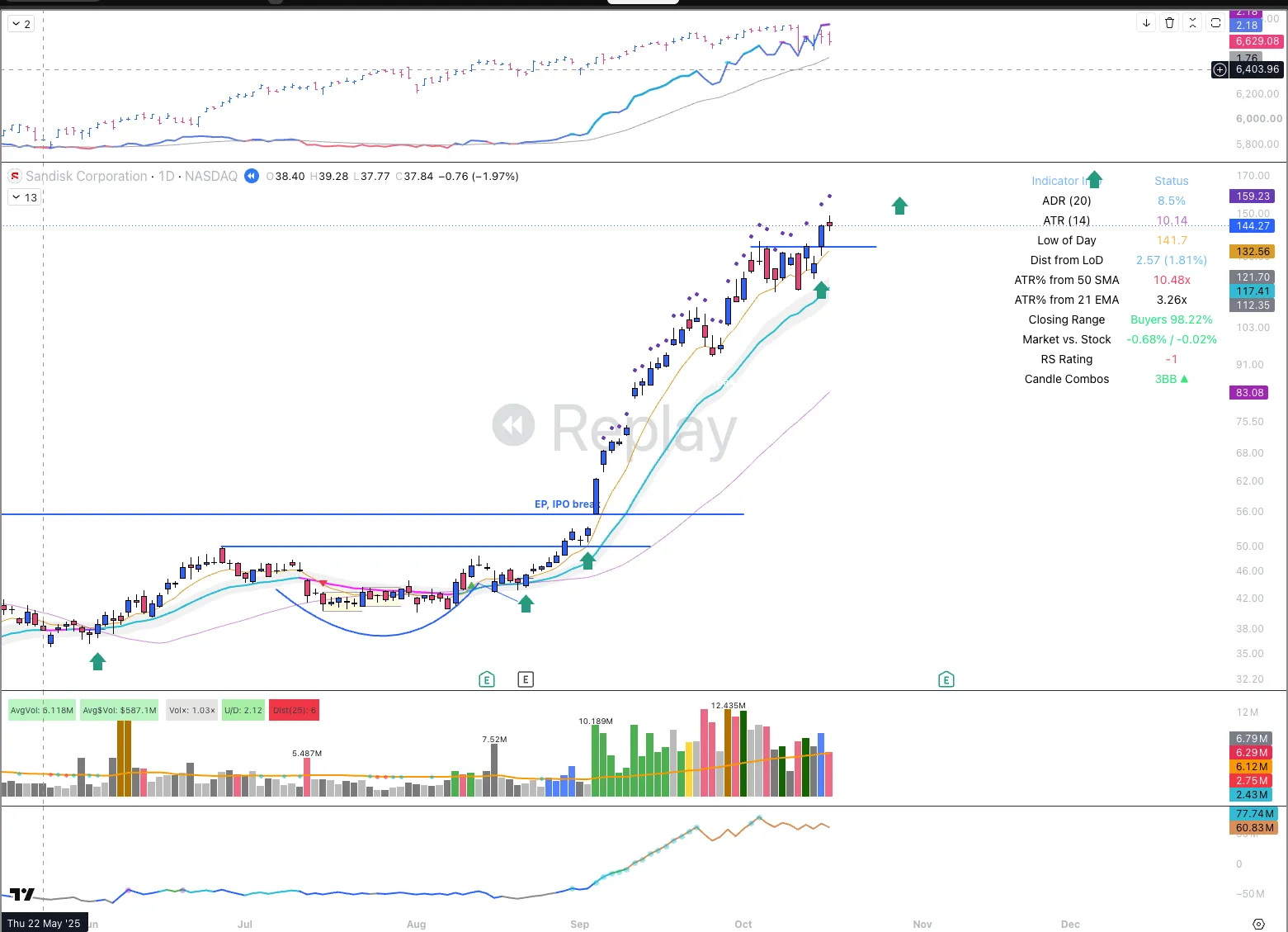Image resolution: width=1288 pixels, height=932 pixels.
Task: Click the Dist from LoD value
Action: [x=1172, y=260]
